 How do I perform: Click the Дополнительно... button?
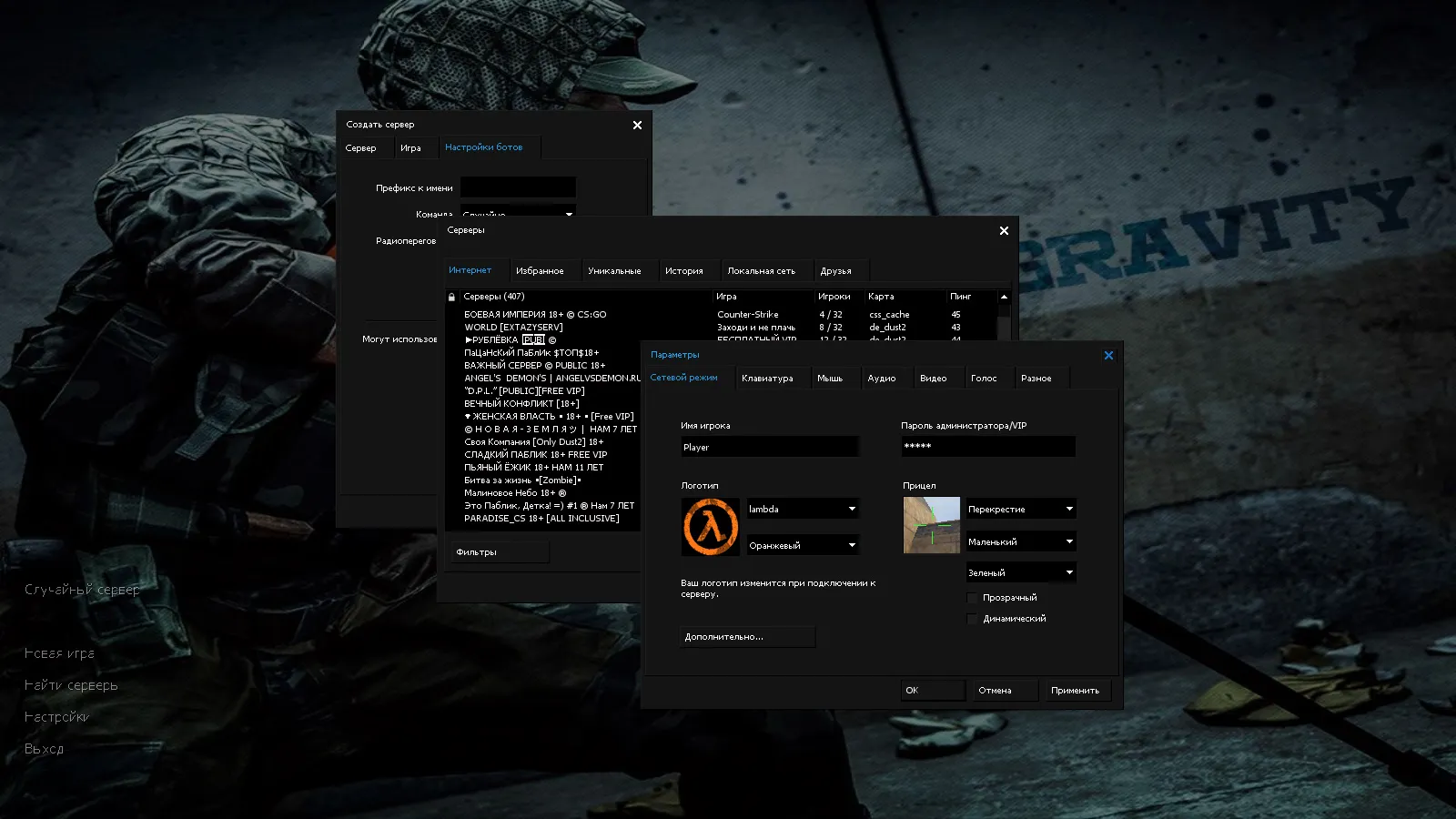coord(747,637)
